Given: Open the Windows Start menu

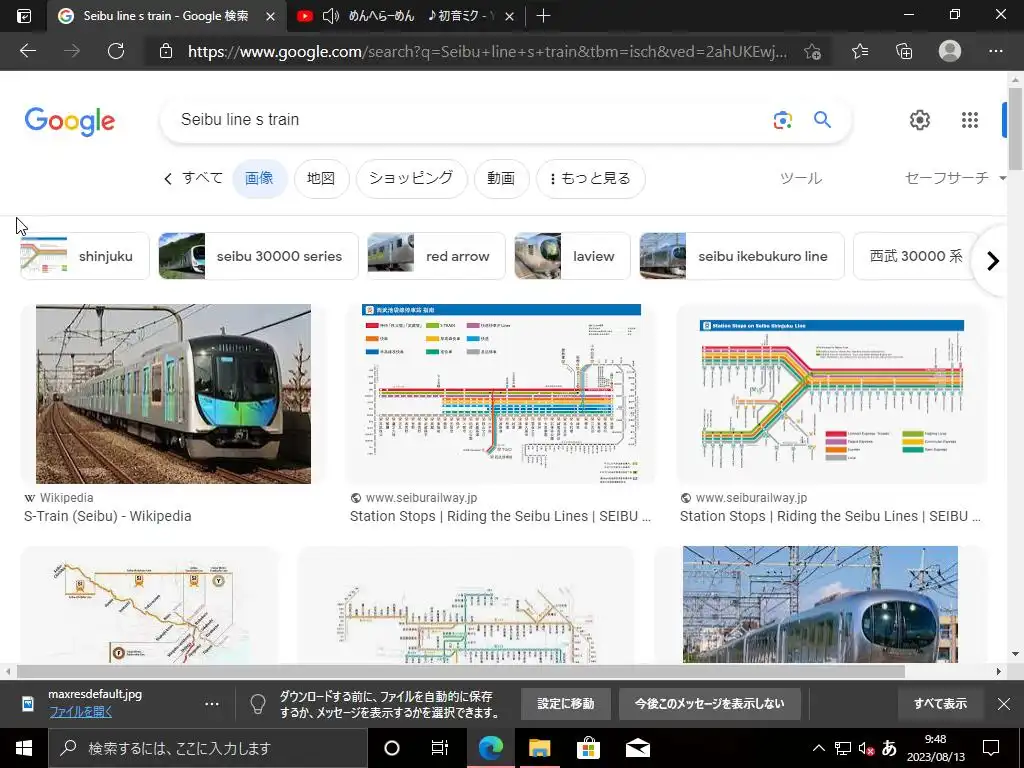Looking at the screenshot, I should coord(24,748).
